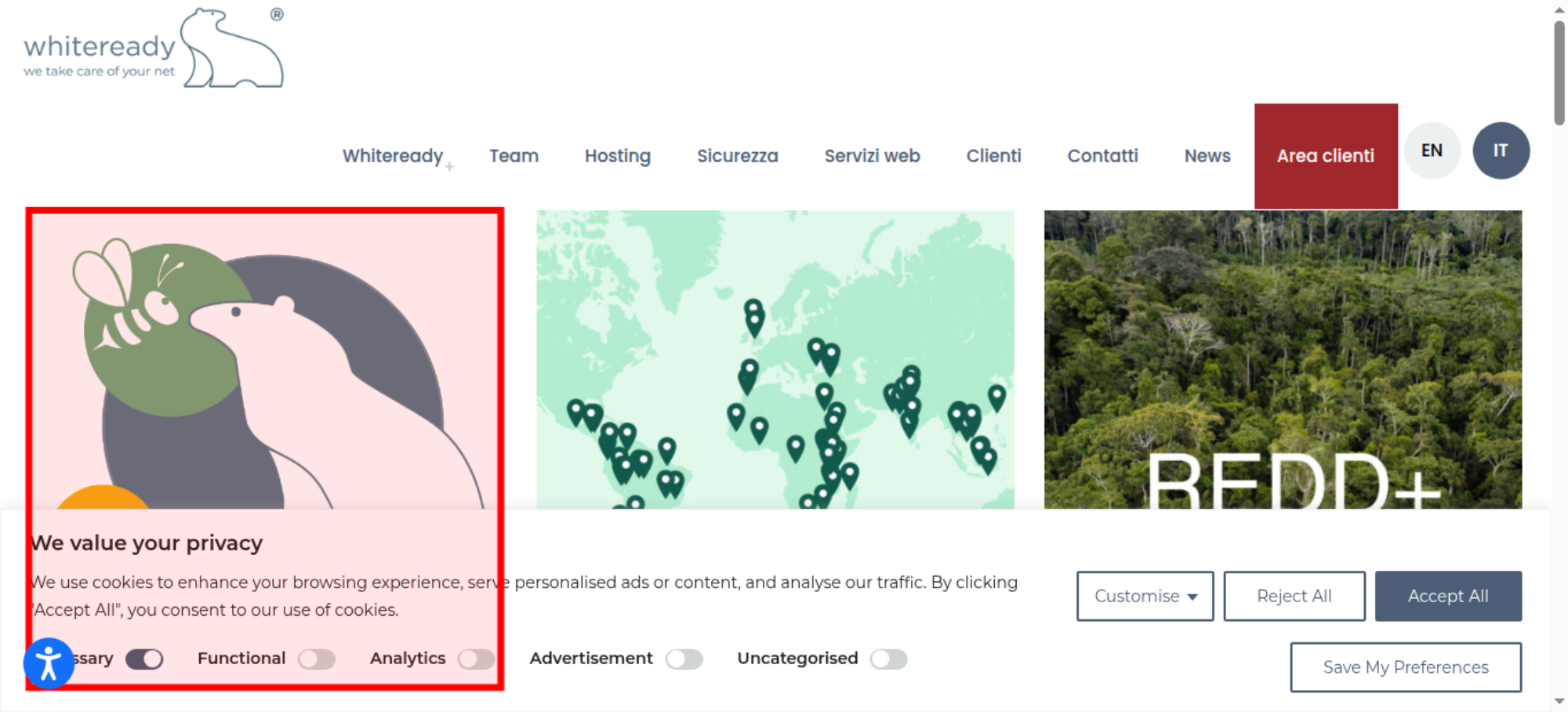
Task: Open the world map pins image
Action: 775,360
